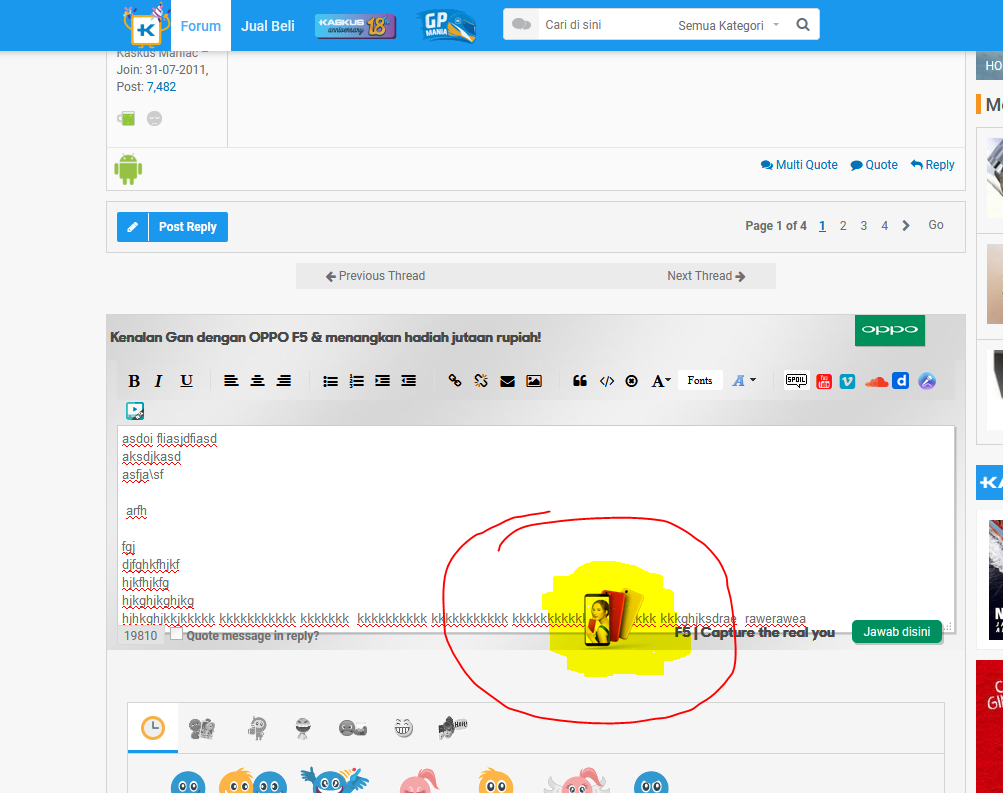Image resolution: width=1003 pixels, height=793 pixels.
Task: Open the GP Mania banner icon
Action: [447, 26]
